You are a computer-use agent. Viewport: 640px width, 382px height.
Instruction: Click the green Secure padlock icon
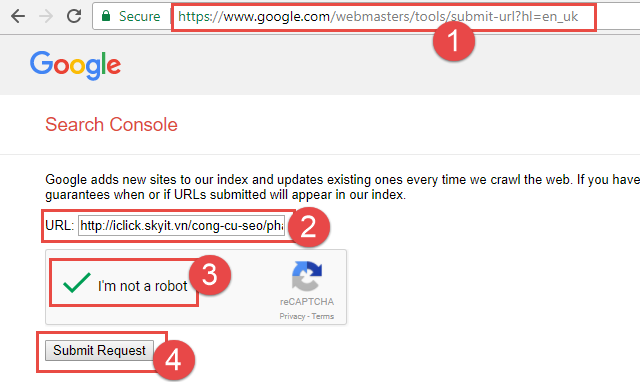tap(106, 16)
